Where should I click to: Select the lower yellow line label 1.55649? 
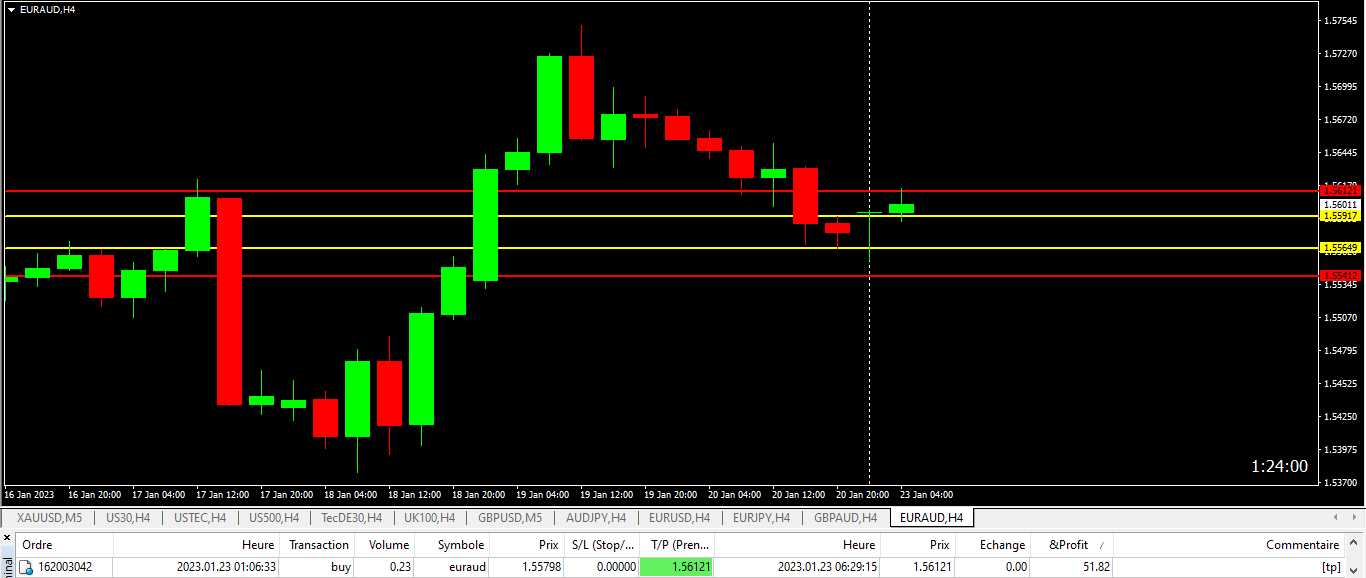point(1340,247)
